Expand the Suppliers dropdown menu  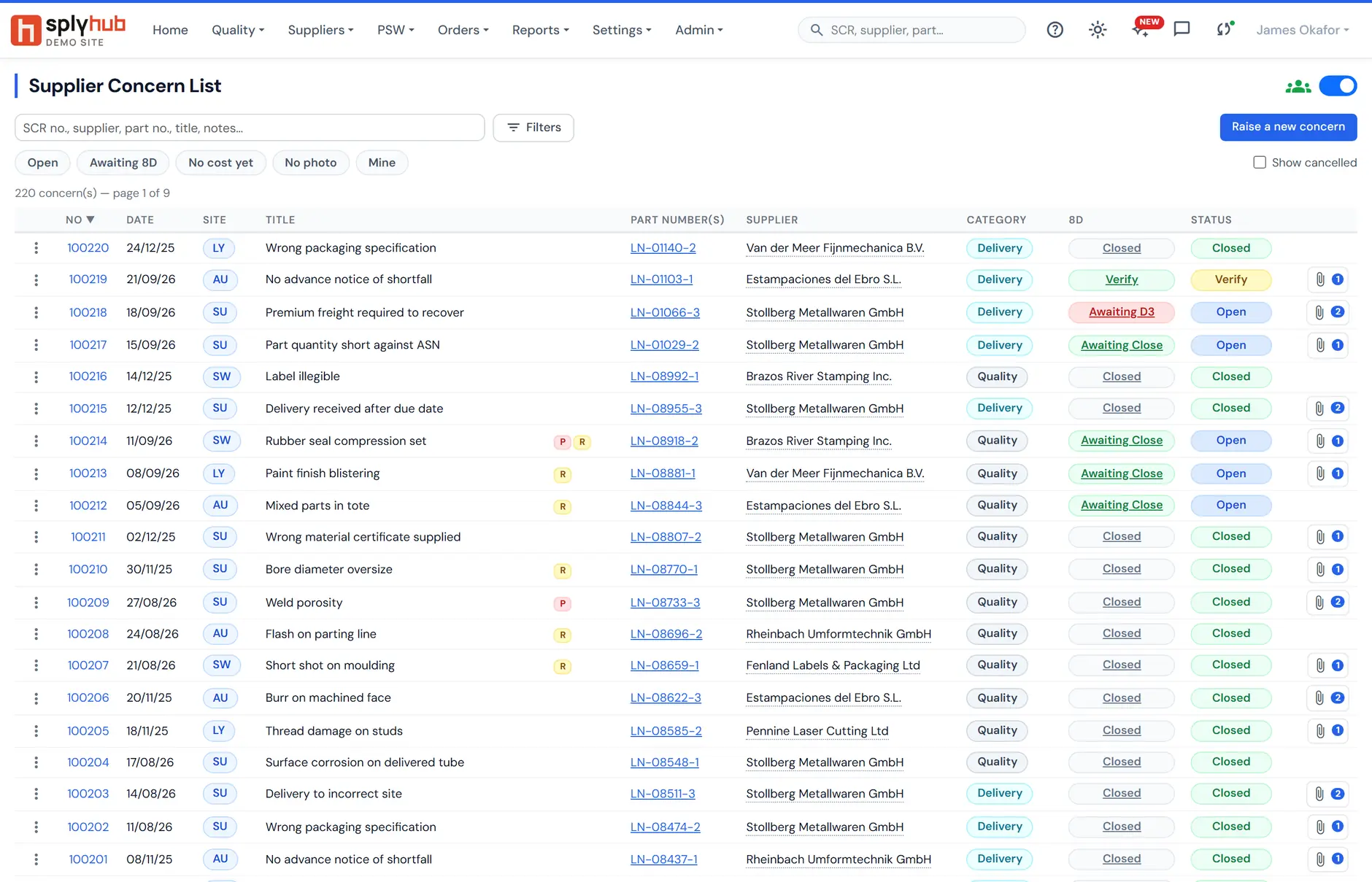click(320, 30)
